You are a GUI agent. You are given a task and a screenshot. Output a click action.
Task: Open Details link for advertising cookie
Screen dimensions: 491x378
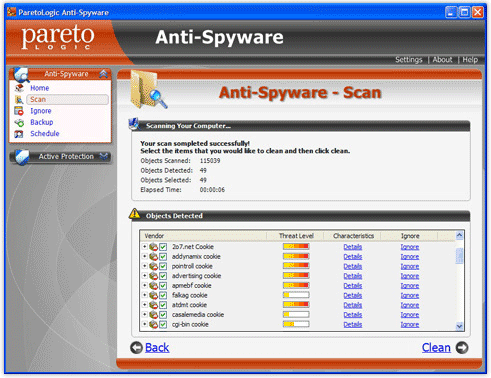pyautogui.click(x=353, y=276)
